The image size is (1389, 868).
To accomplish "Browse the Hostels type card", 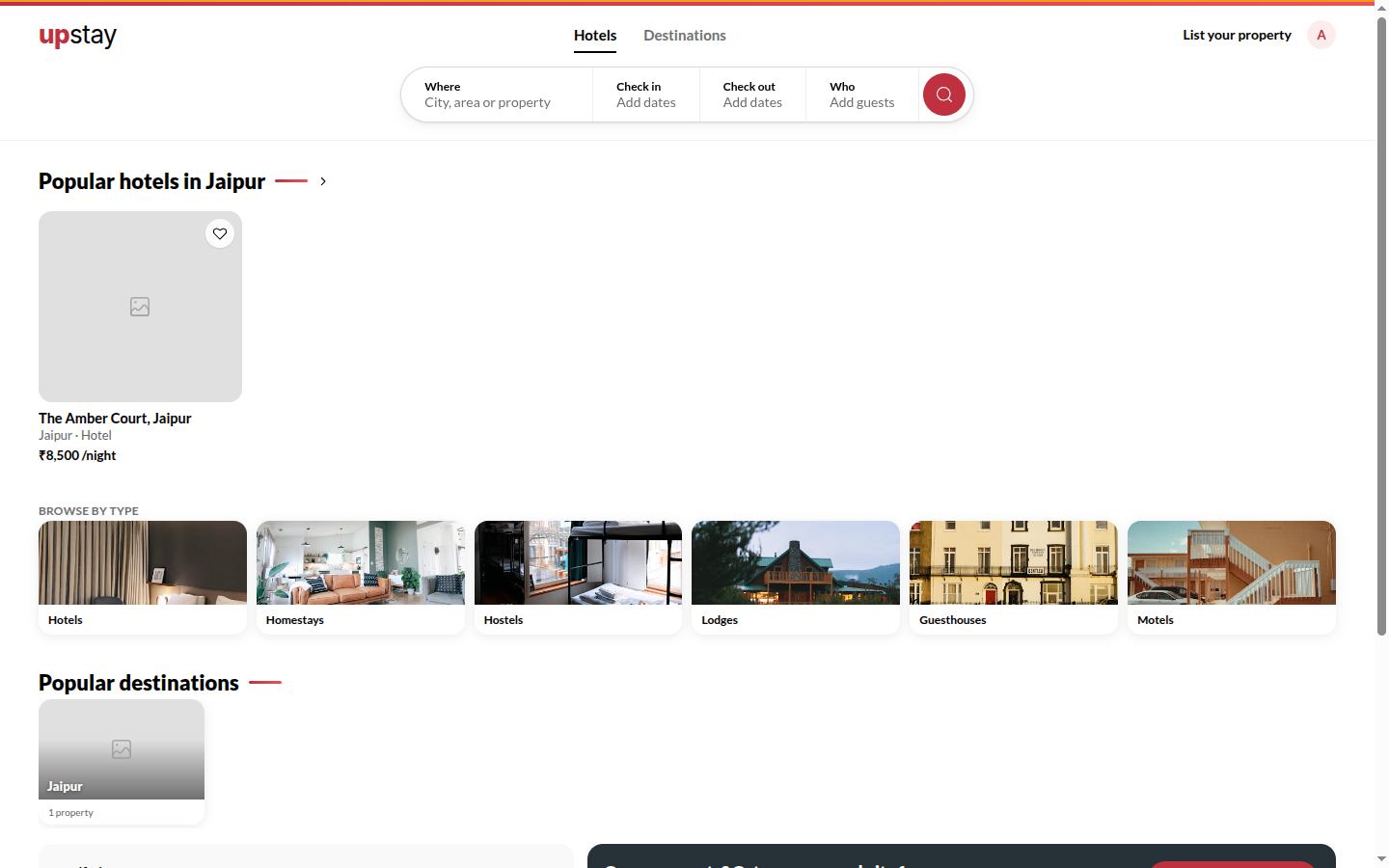I will click(578, 578).
